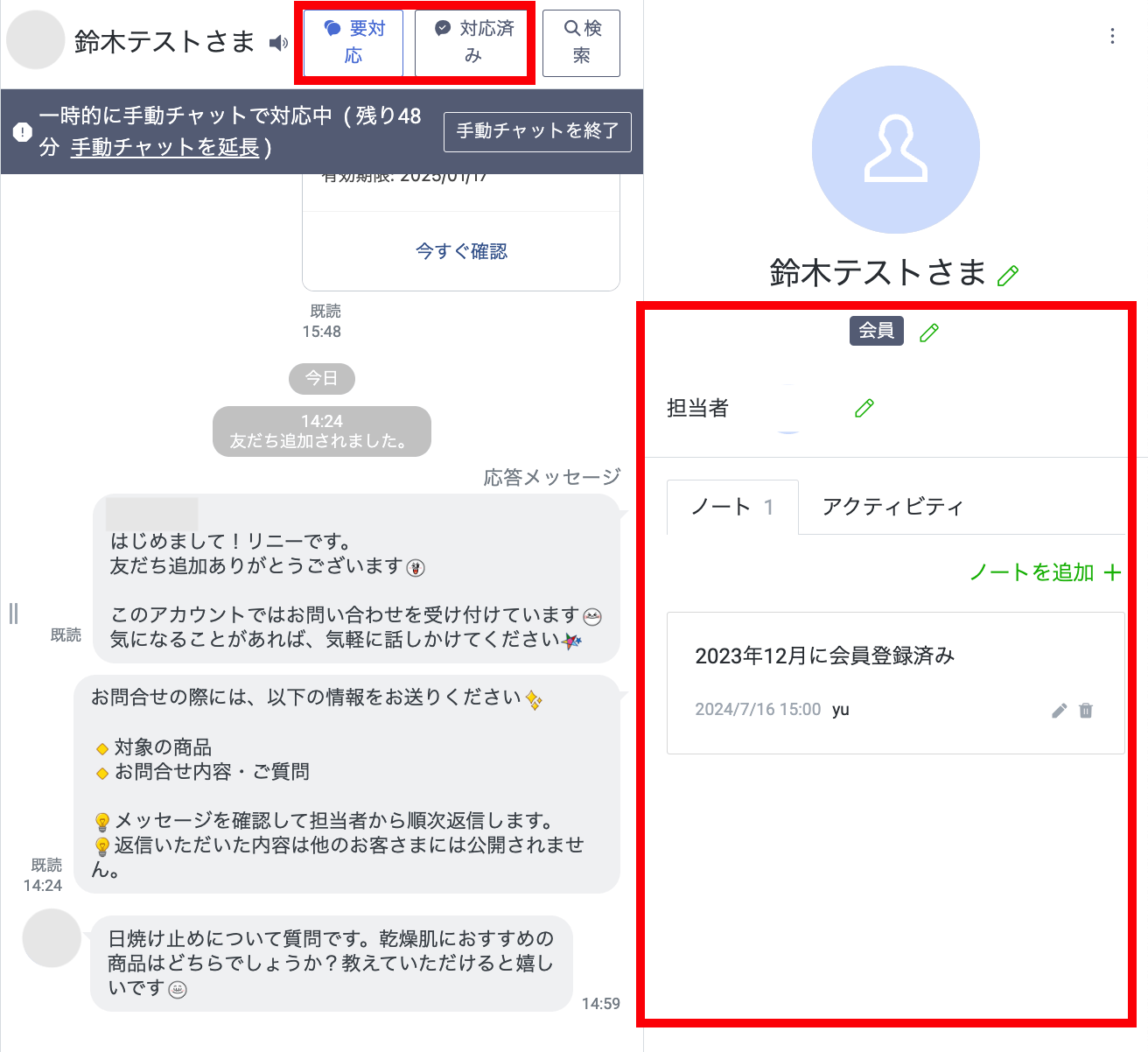
Task: Click the 今すぐ確認 link in card
Action: (461, 252)
